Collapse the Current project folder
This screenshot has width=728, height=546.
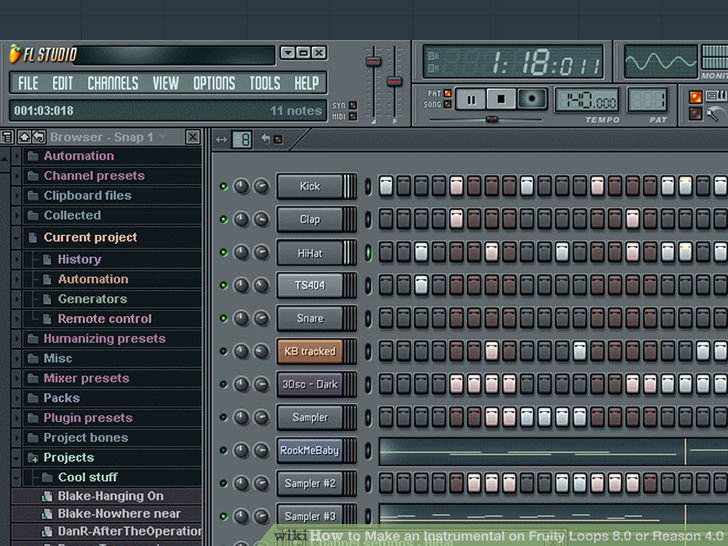pyautogui.click(x=16, y=237)
